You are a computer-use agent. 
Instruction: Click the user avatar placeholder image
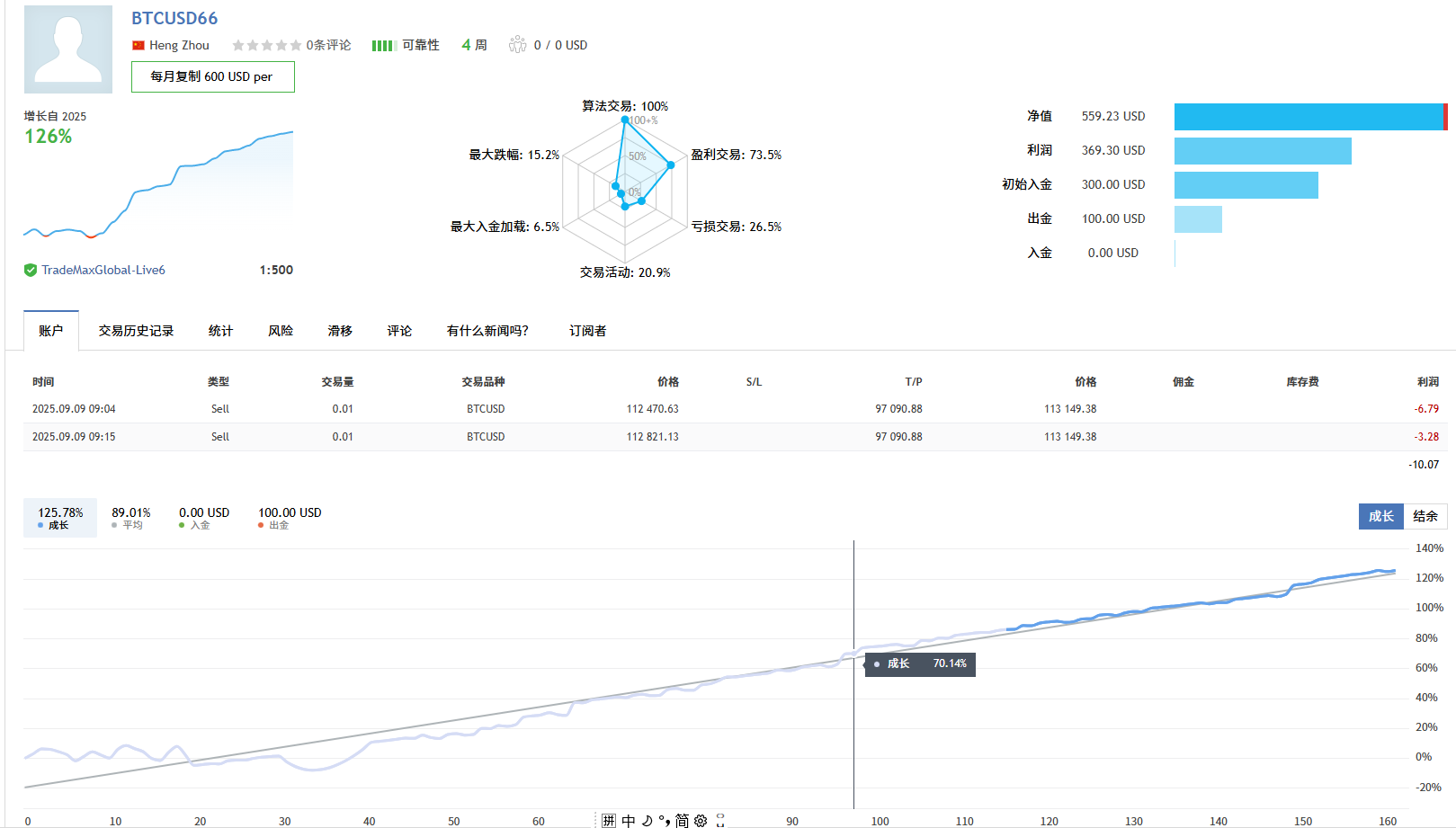click(x=68, y=49)
